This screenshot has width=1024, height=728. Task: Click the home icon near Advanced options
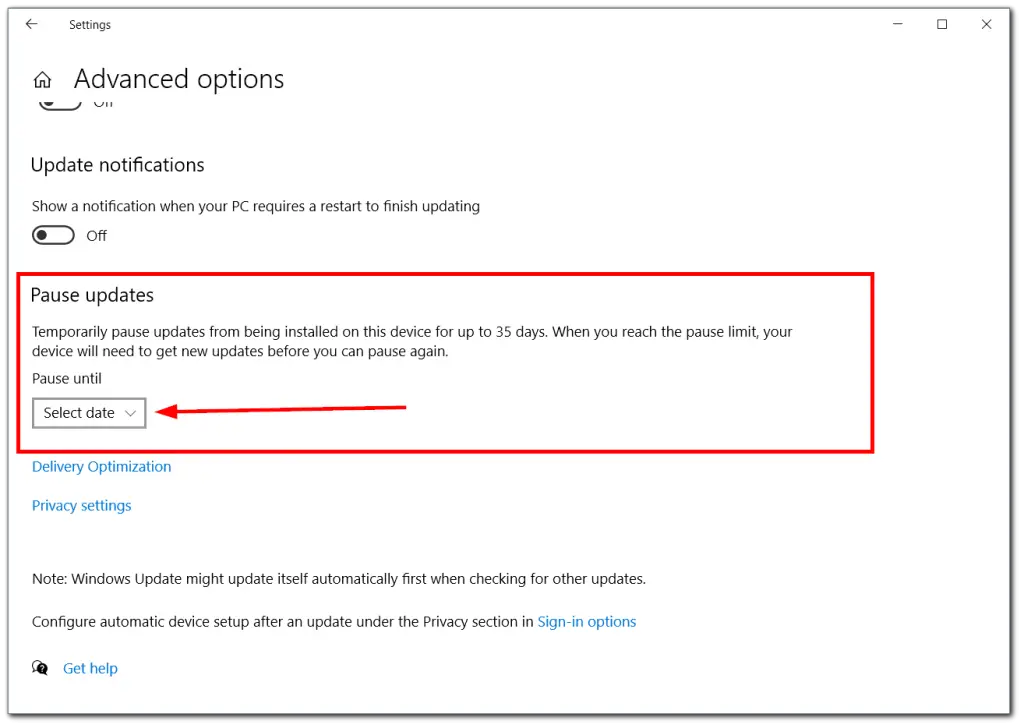click(42, 78)
